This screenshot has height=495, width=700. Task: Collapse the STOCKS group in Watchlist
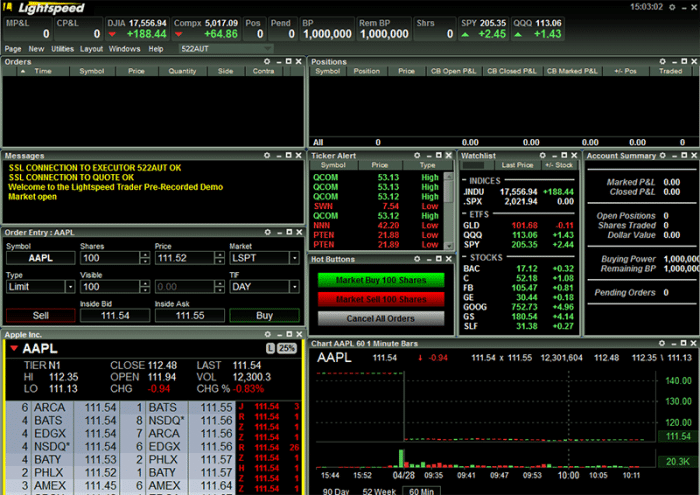465,258
